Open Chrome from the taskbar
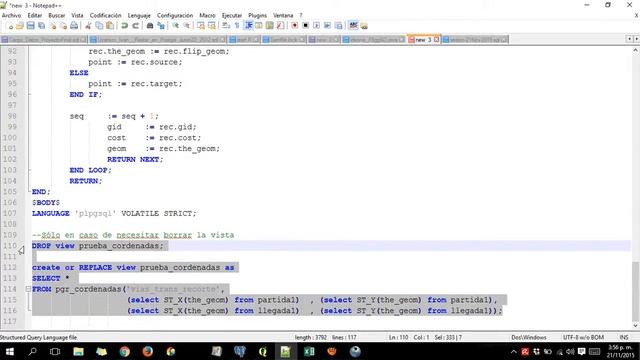Image resolution: width=640 pixels, height=360 pixels. tap(124, 351)
